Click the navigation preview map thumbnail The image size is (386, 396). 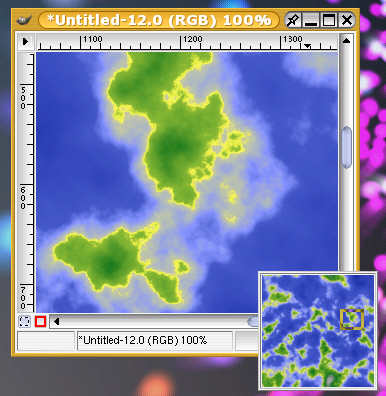pyautogui.click(x=318, y=331)
